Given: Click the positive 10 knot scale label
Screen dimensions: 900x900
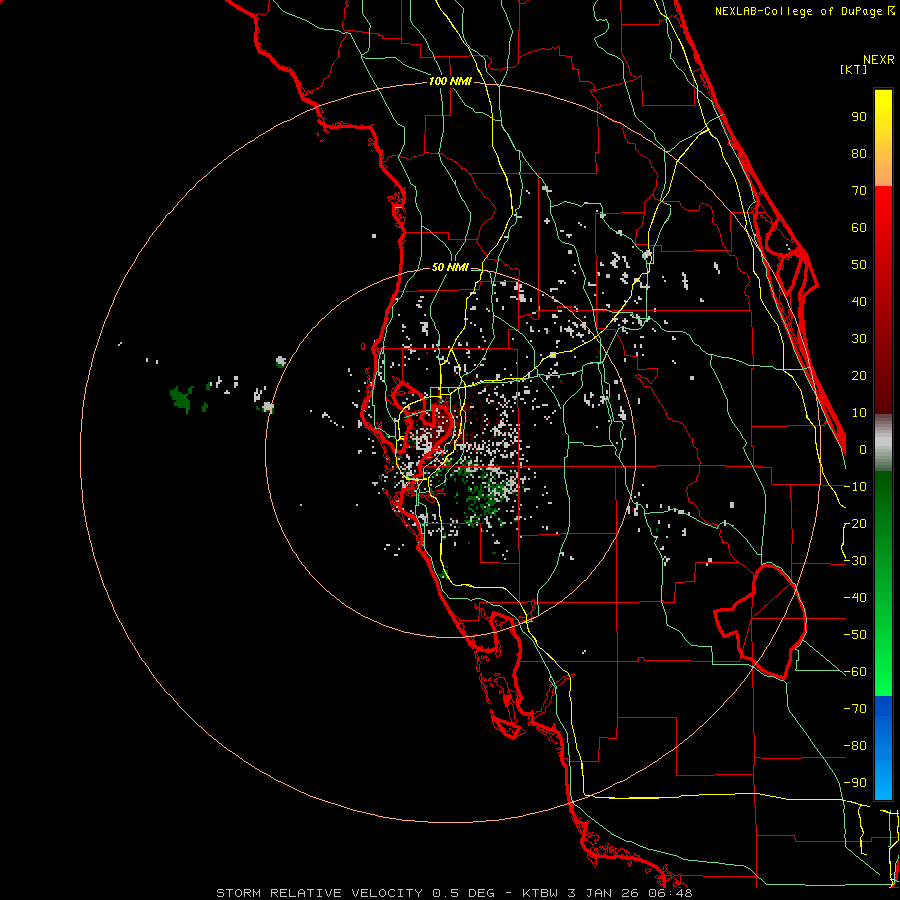Looking at the screenshot, I should pyautogui.click(x=859, y=413).
